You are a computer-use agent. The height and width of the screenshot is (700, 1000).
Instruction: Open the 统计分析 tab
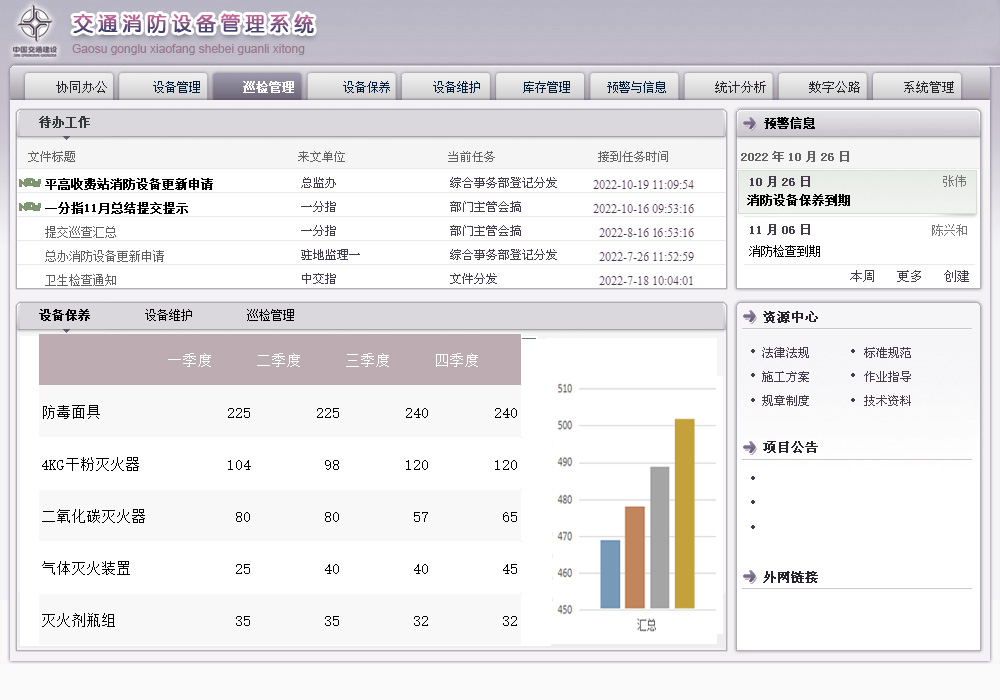point(729,87)
